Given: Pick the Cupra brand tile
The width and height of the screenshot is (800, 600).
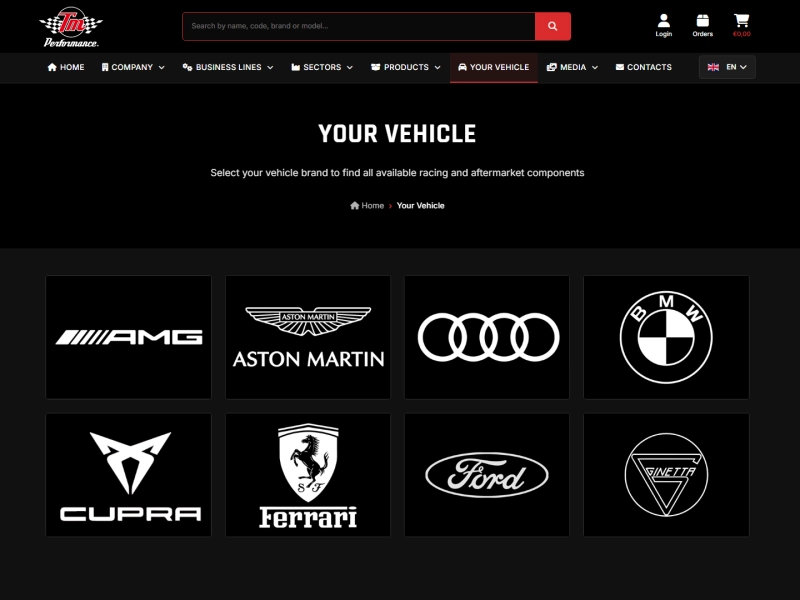Looking at the screenshot, I should tap(129, 475).
